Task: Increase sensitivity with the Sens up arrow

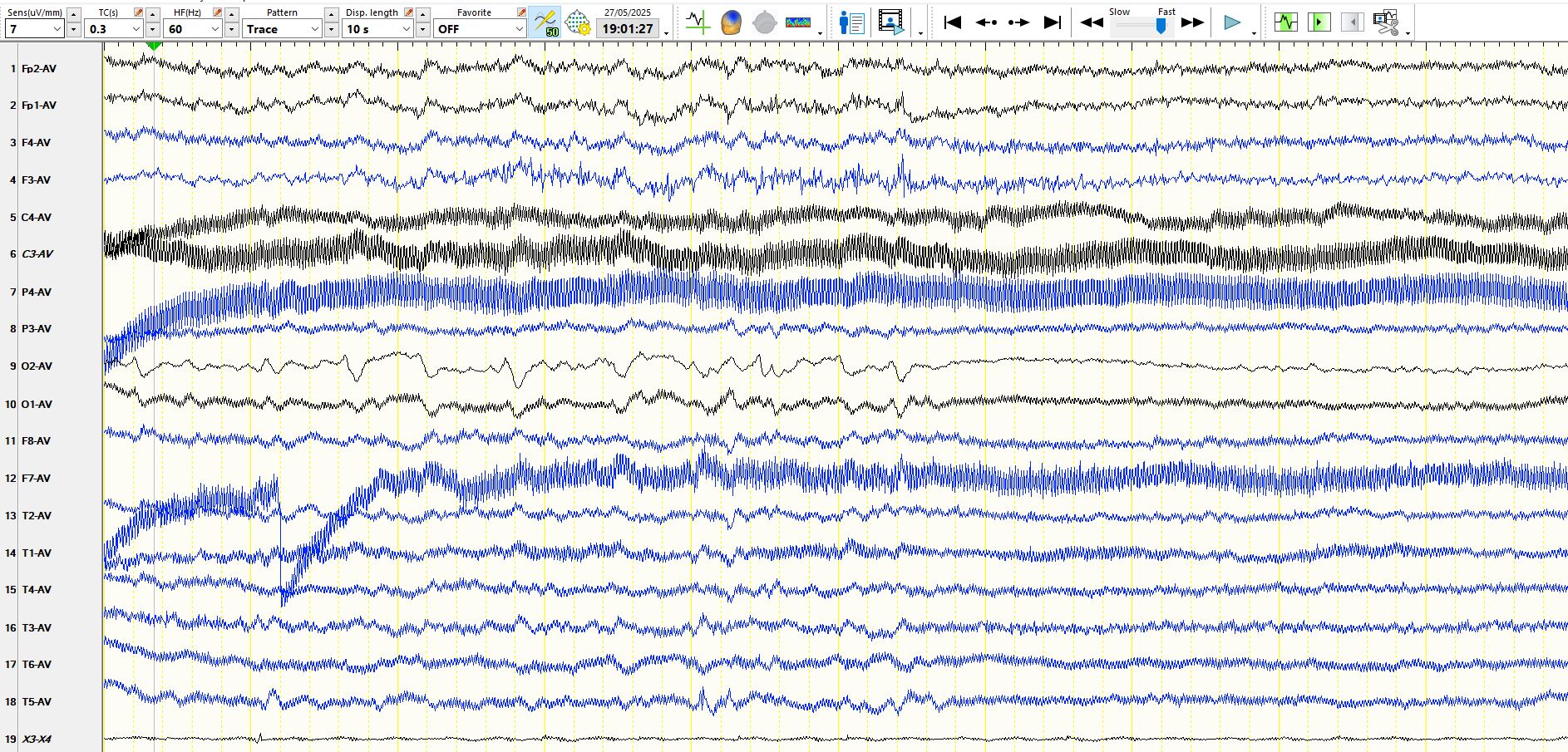Action: coord(73,14)
